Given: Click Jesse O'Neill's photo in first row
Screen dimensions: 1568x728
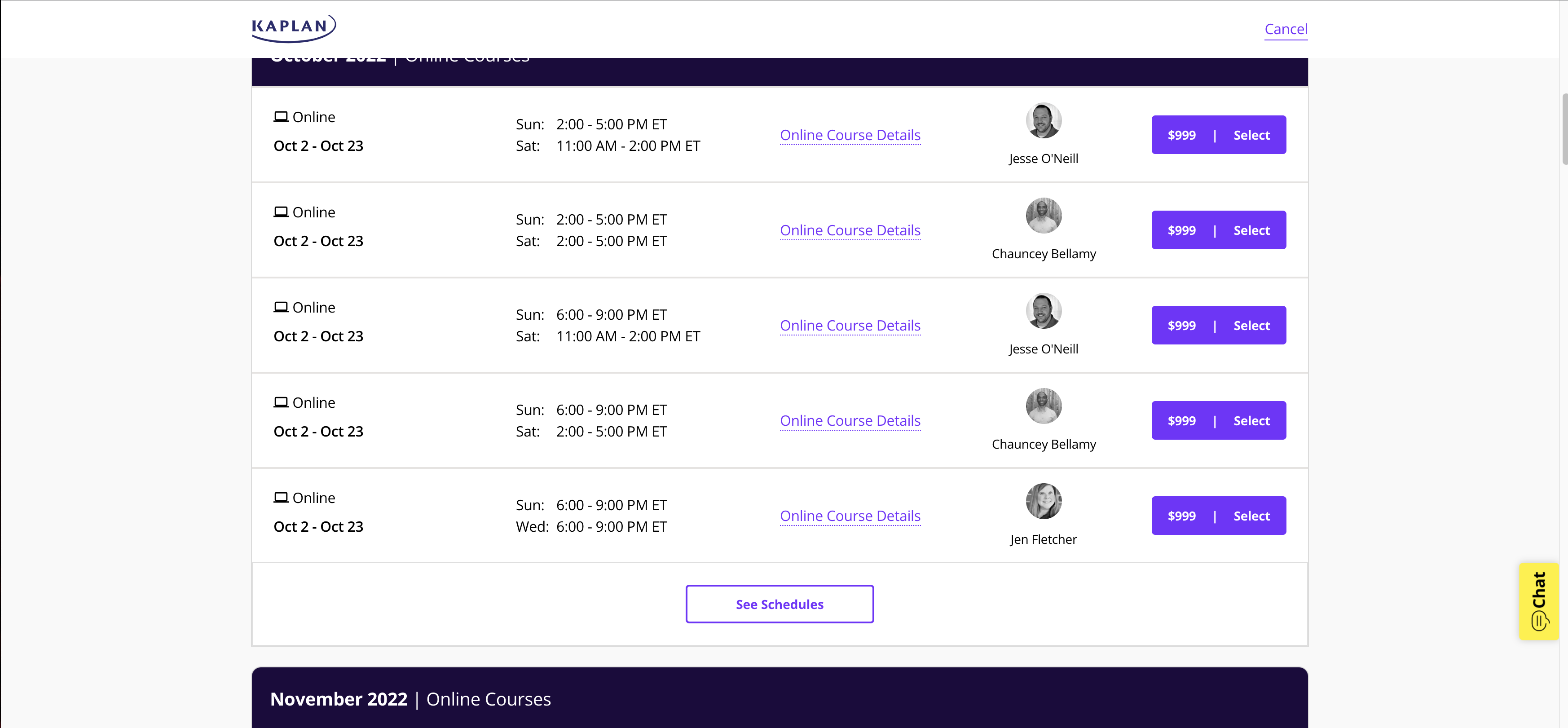Looking at the screenshot, I should pyautogui.click(x=1043, y=120).
